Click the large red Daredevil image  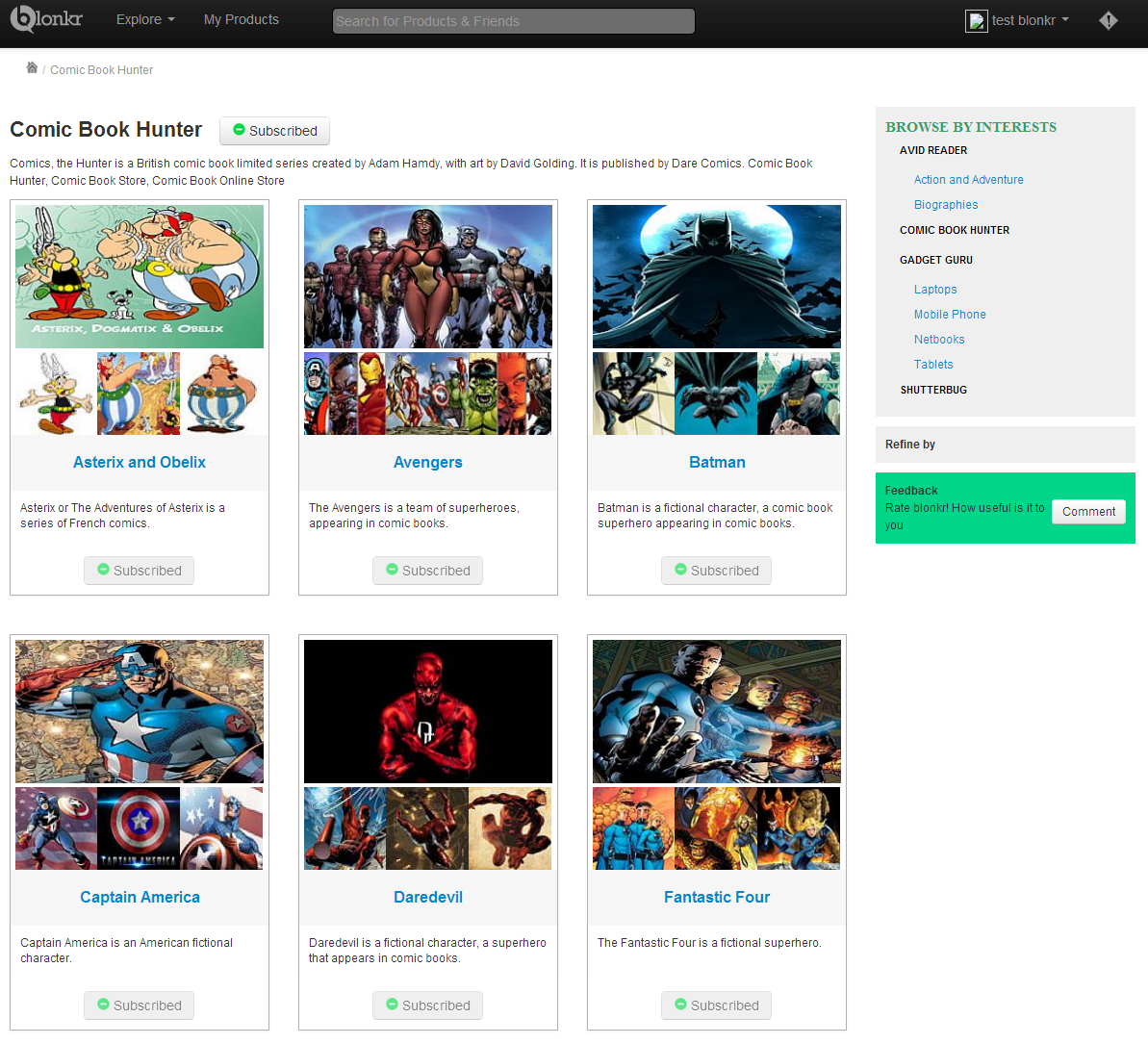point(428,712)
